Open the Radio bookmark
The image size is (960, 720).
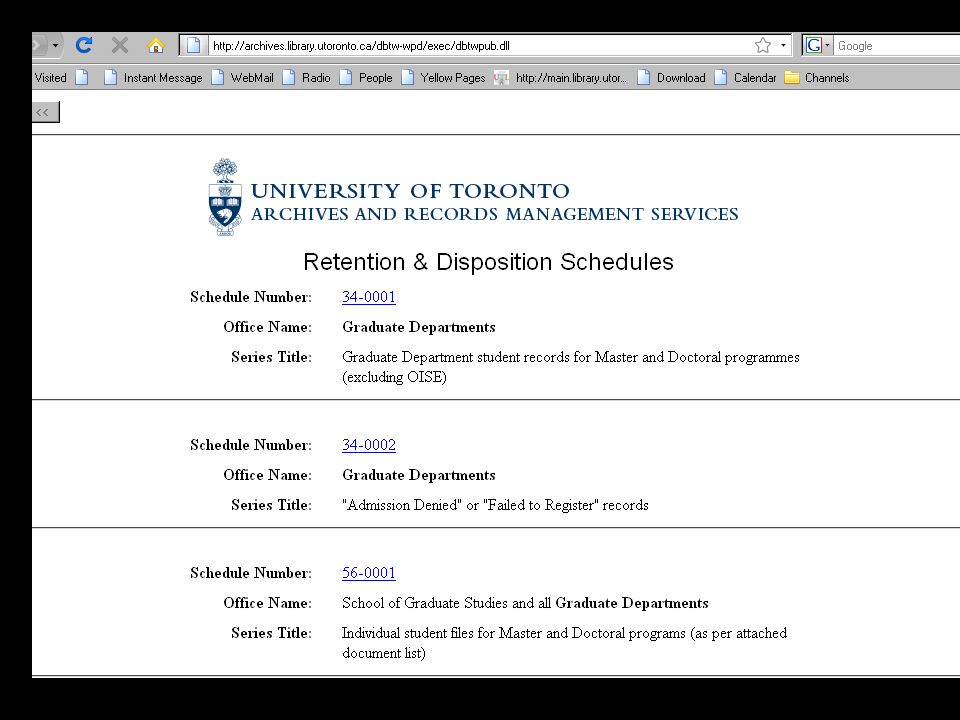point(307,78)
